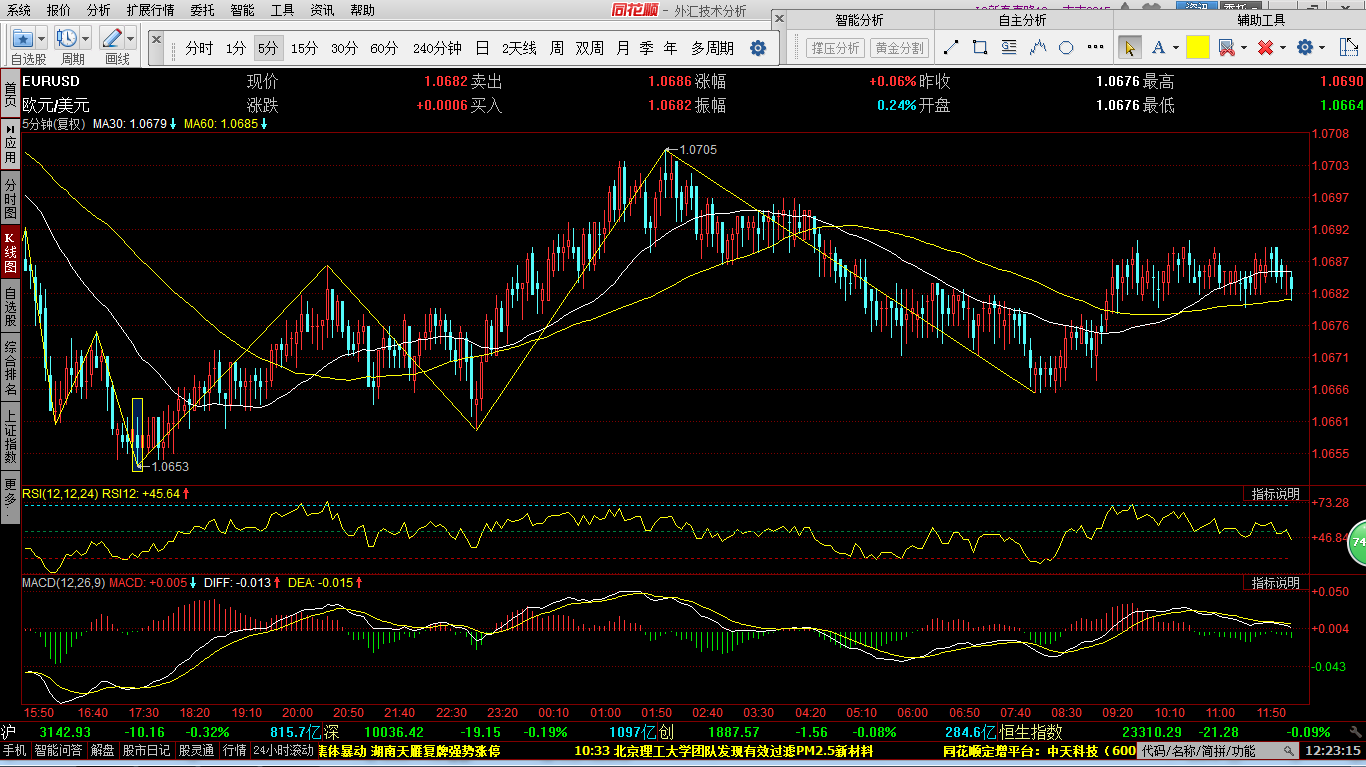Viewport: 1366px width, 767px height.
Task: Switch chart to 60分 period
Action: pos(384,48)
